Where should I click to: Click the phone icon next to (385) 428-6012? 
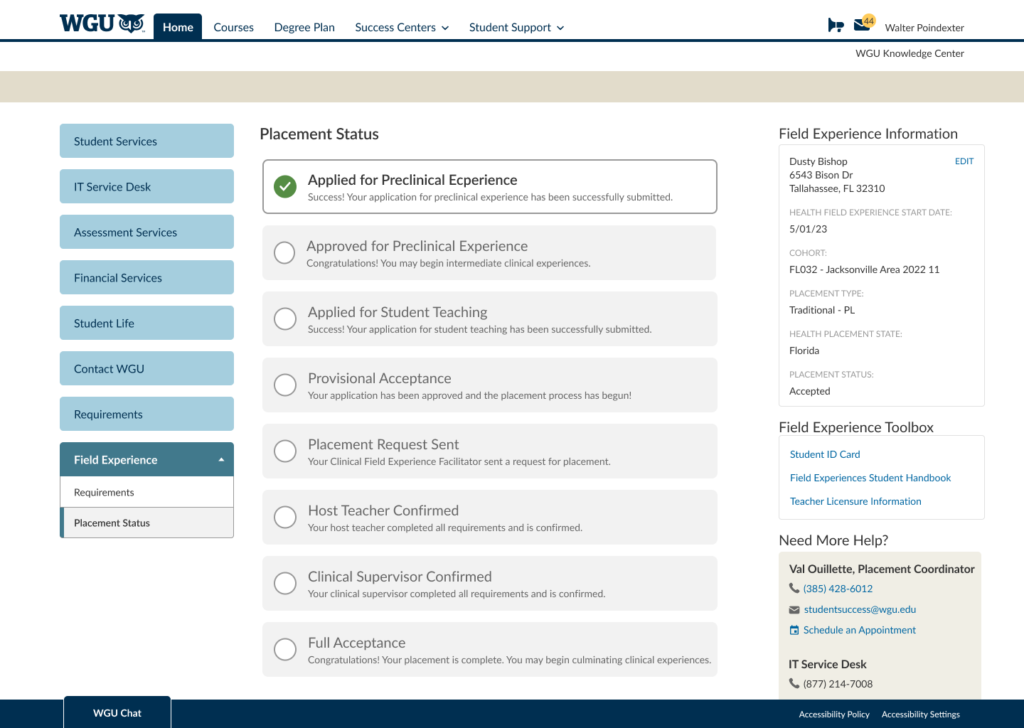[x=794, y=589]
